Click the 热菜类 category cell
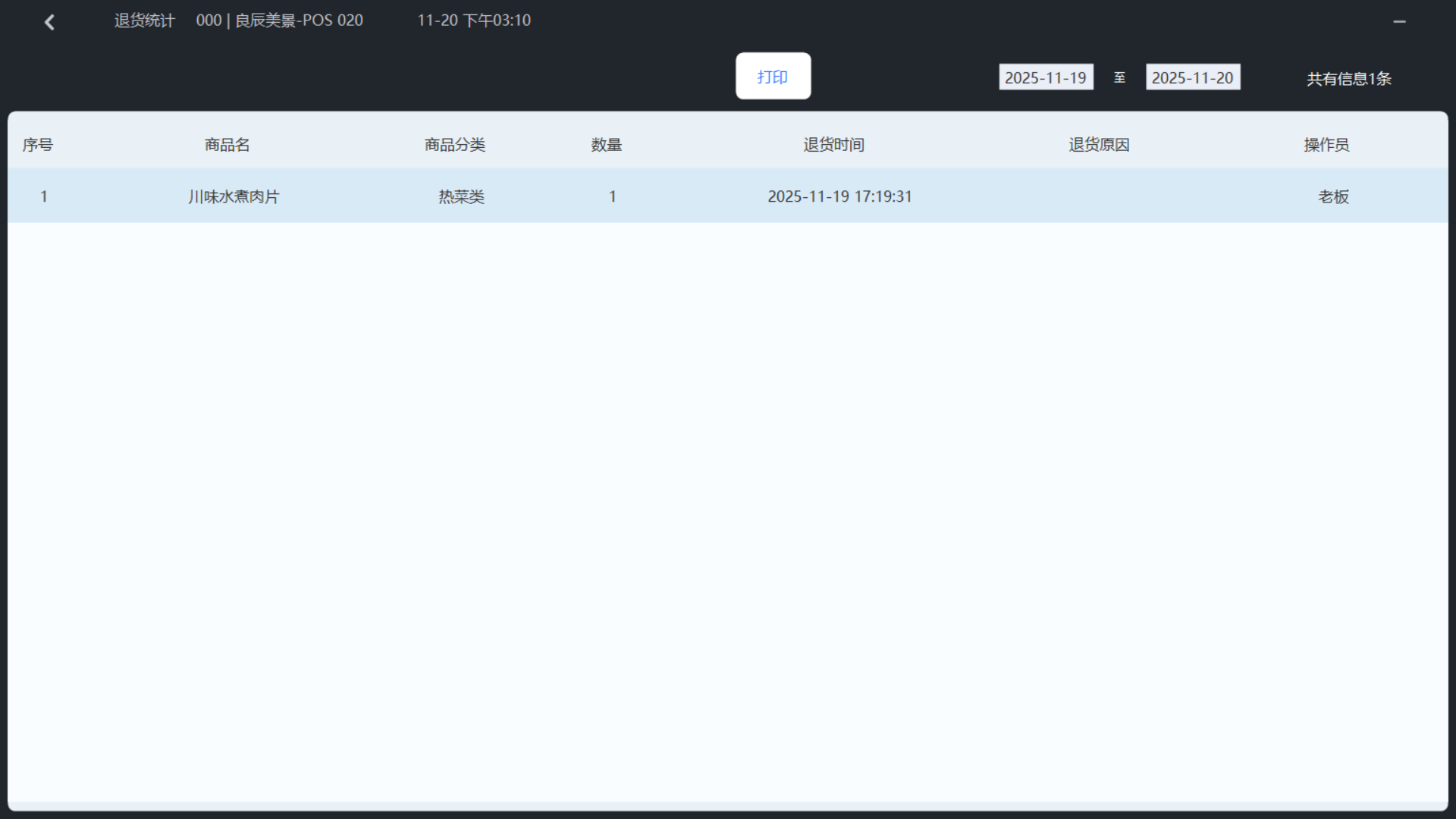The image size is (1456, 819). [461, 196]
